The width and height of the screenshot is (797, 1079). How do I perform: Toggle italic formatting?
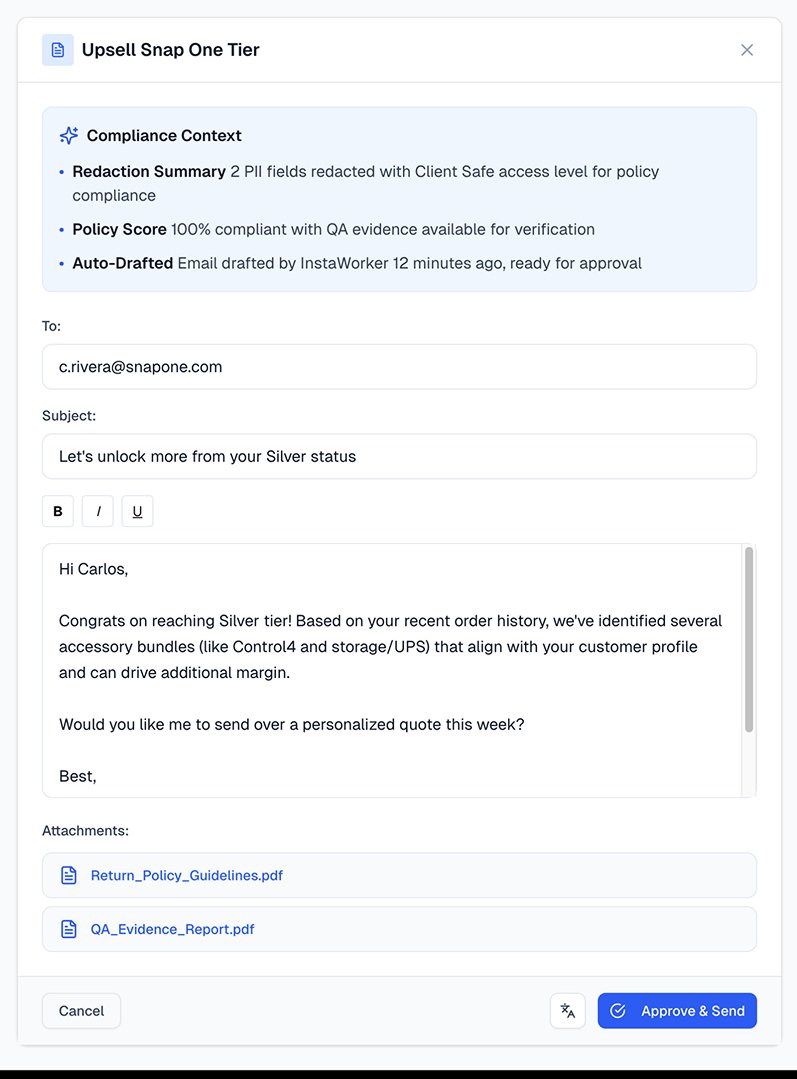pos(98,512)
